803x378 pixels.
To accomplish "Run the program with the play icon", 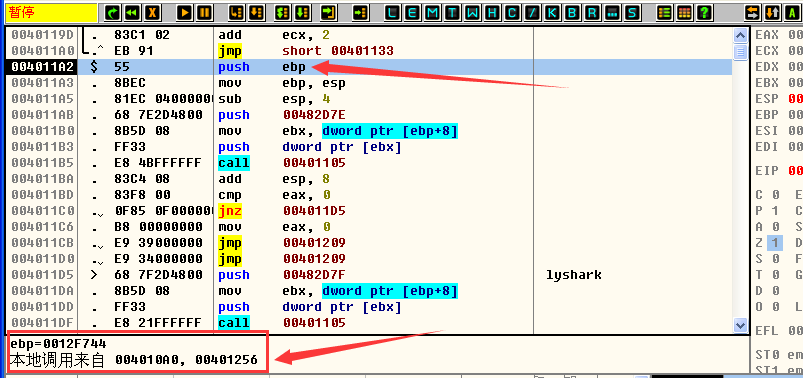I will [x=185, y=12].
